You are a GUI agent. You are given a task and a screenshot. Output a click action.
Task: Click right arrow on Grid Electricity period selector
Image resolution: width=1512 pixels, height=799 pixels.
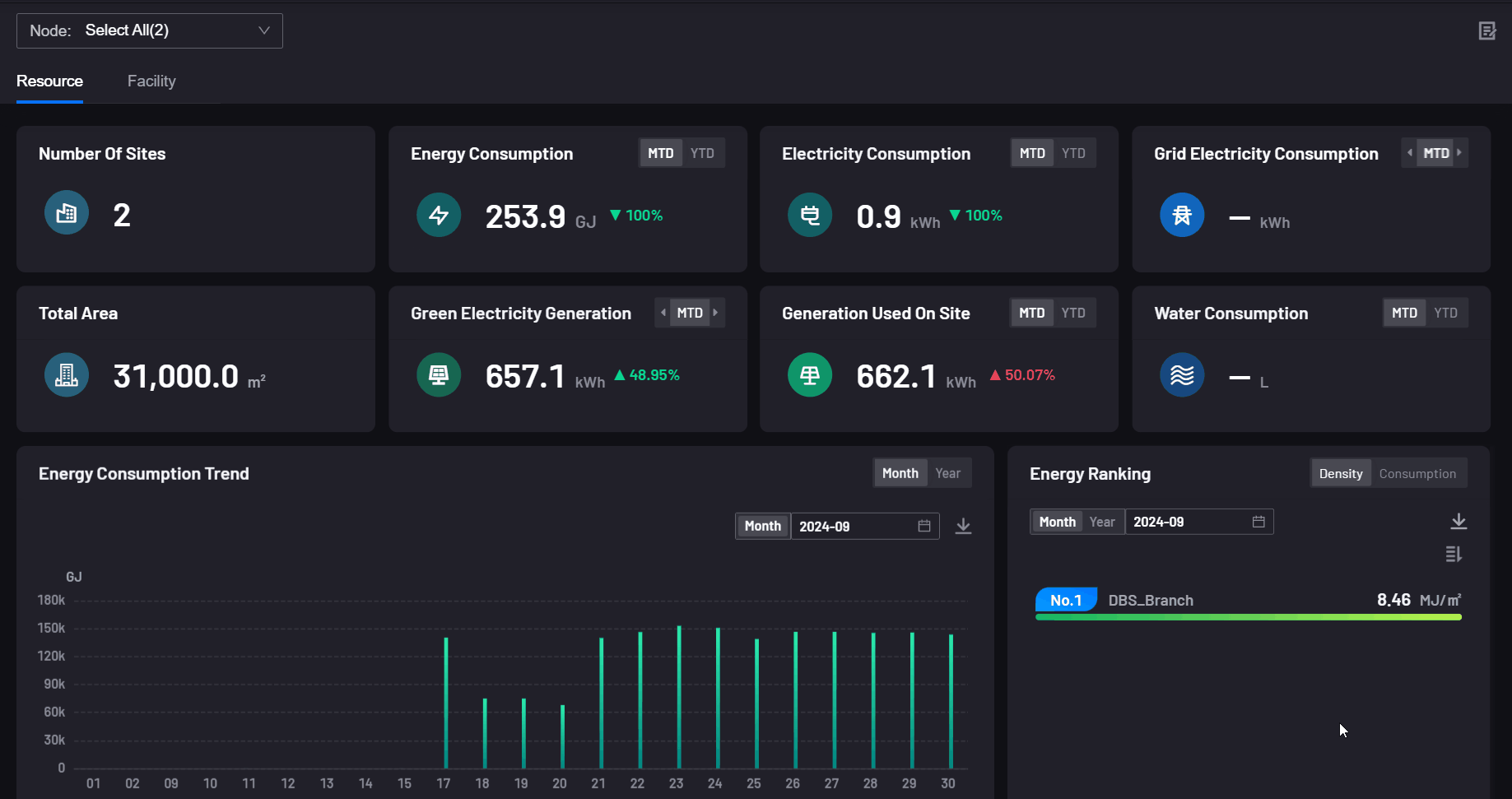point(1459,153)
